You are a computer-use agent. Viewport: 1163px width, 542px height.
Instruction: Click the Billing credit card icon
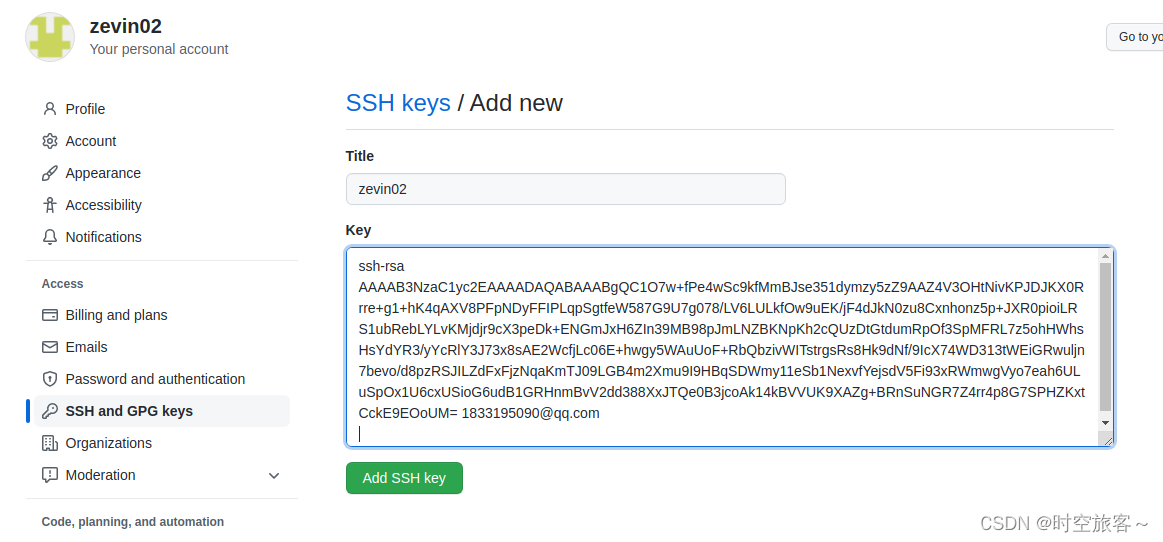(50, 315)
